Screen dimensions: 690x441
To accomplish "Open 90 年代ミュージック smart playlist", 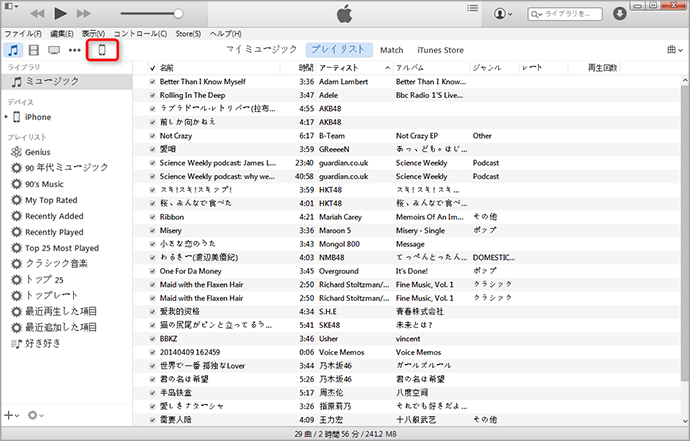I will 66,168.
